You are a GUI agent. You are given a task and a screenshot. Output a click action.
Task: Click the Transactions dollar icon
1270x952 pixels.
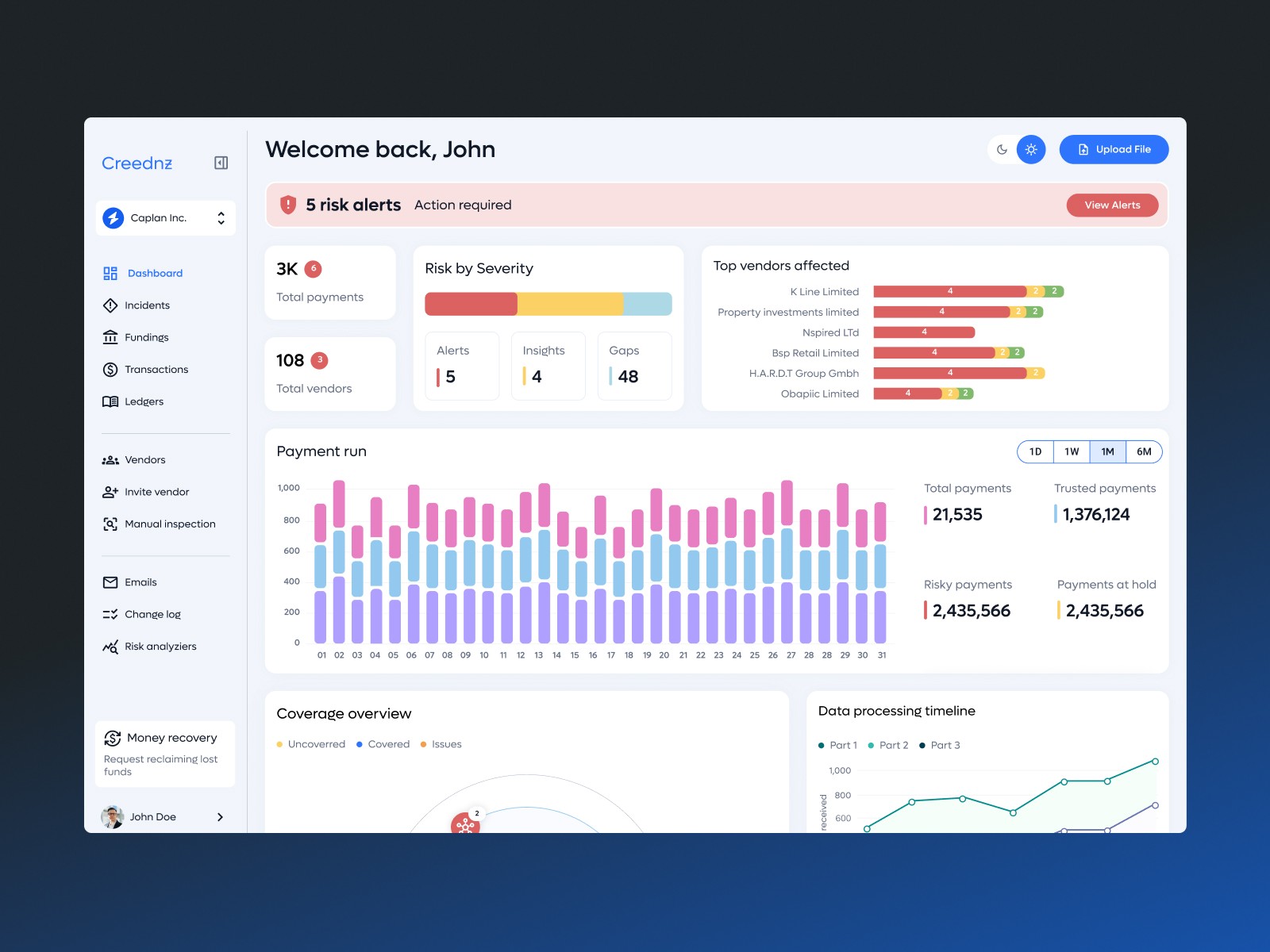tap(110, 370)
